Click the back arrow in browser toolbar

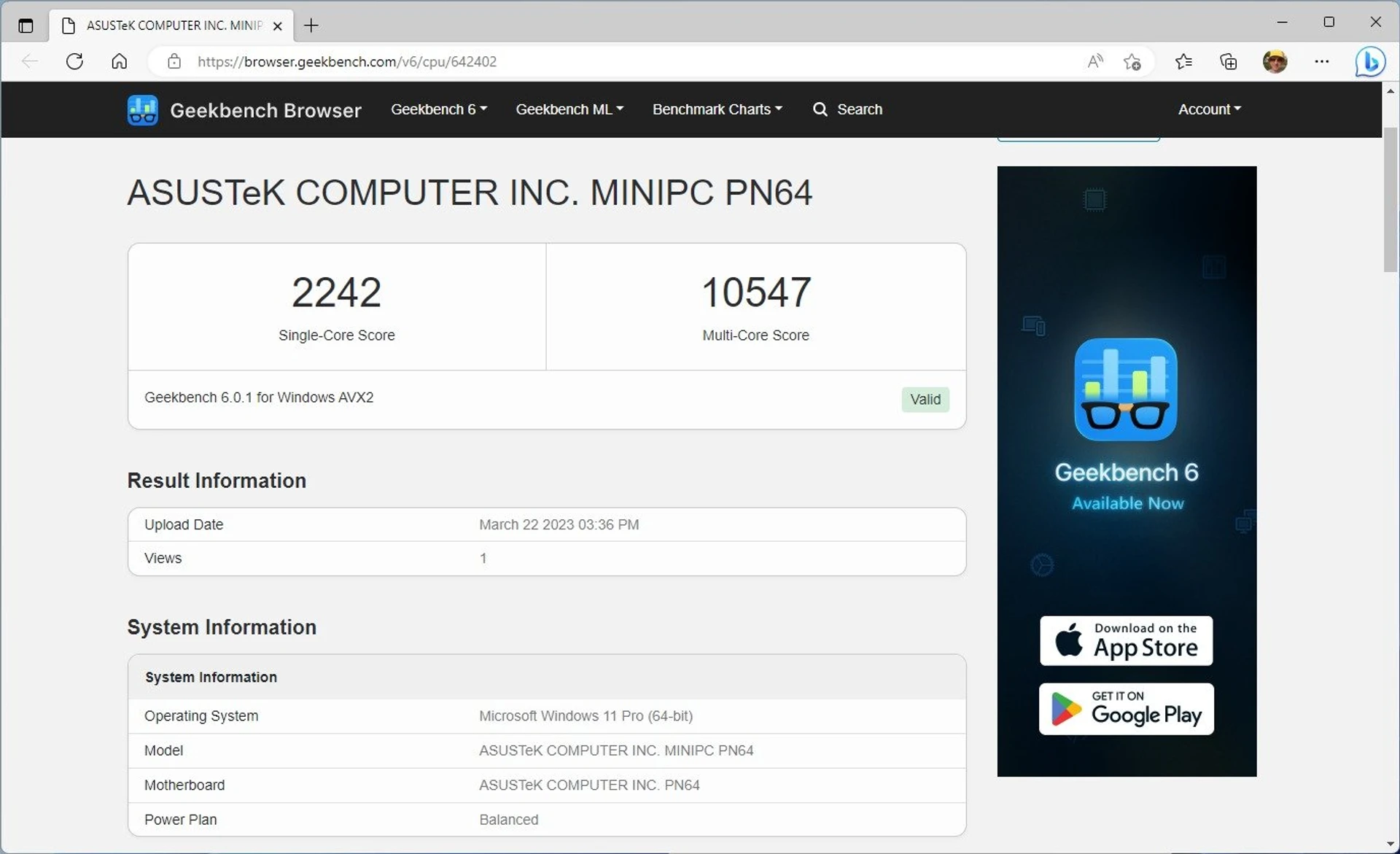coord(30,61)
